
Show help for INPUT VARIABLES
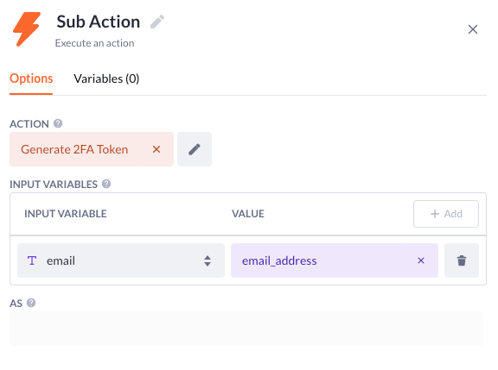point(106,184)
